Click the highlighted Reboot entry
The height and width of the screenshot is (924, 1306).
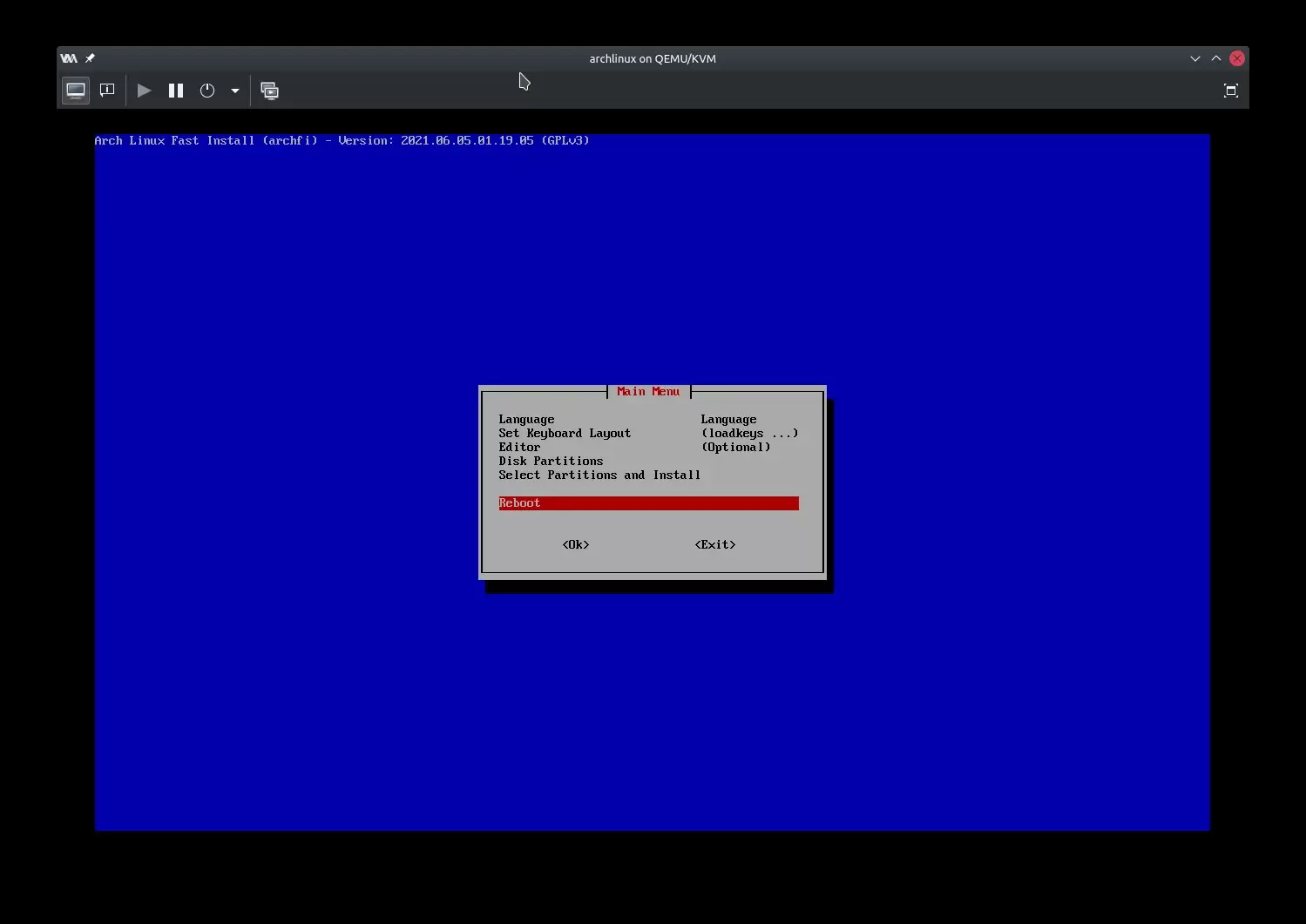tap(648, 503)
